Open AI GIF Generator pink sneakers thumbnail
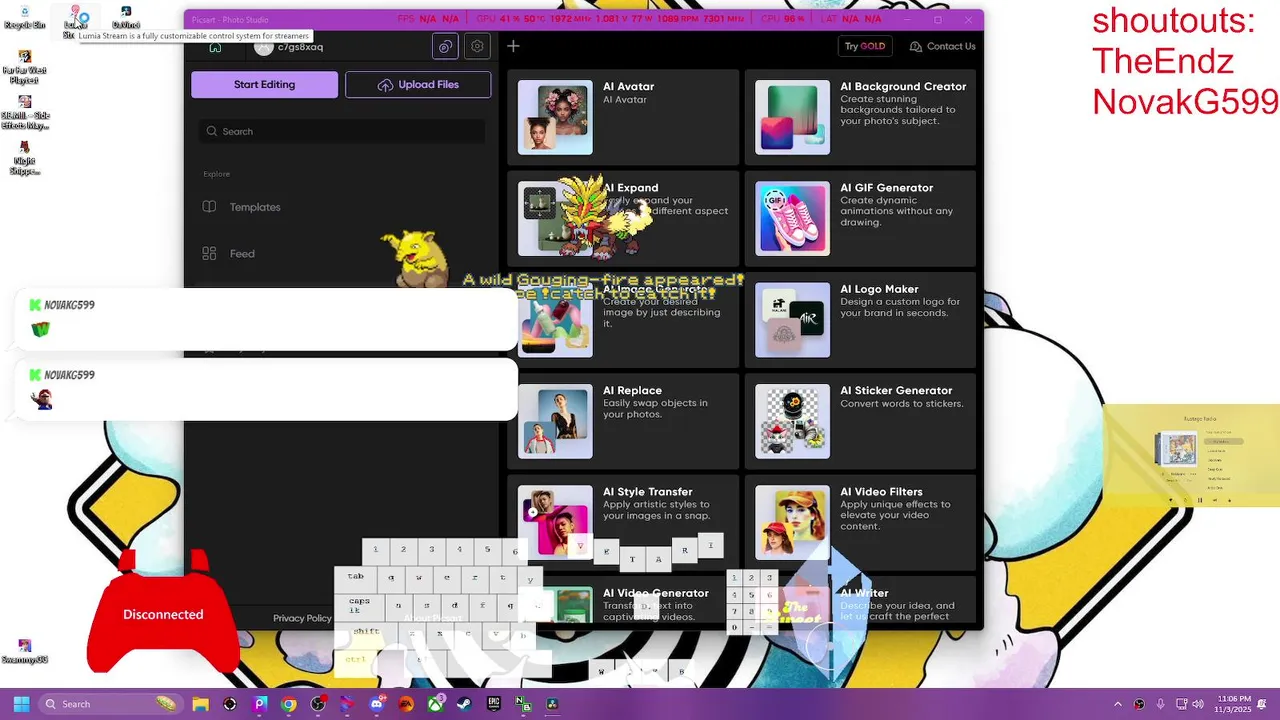This screenshot has width=1280, height=720. tap(792, 219)
